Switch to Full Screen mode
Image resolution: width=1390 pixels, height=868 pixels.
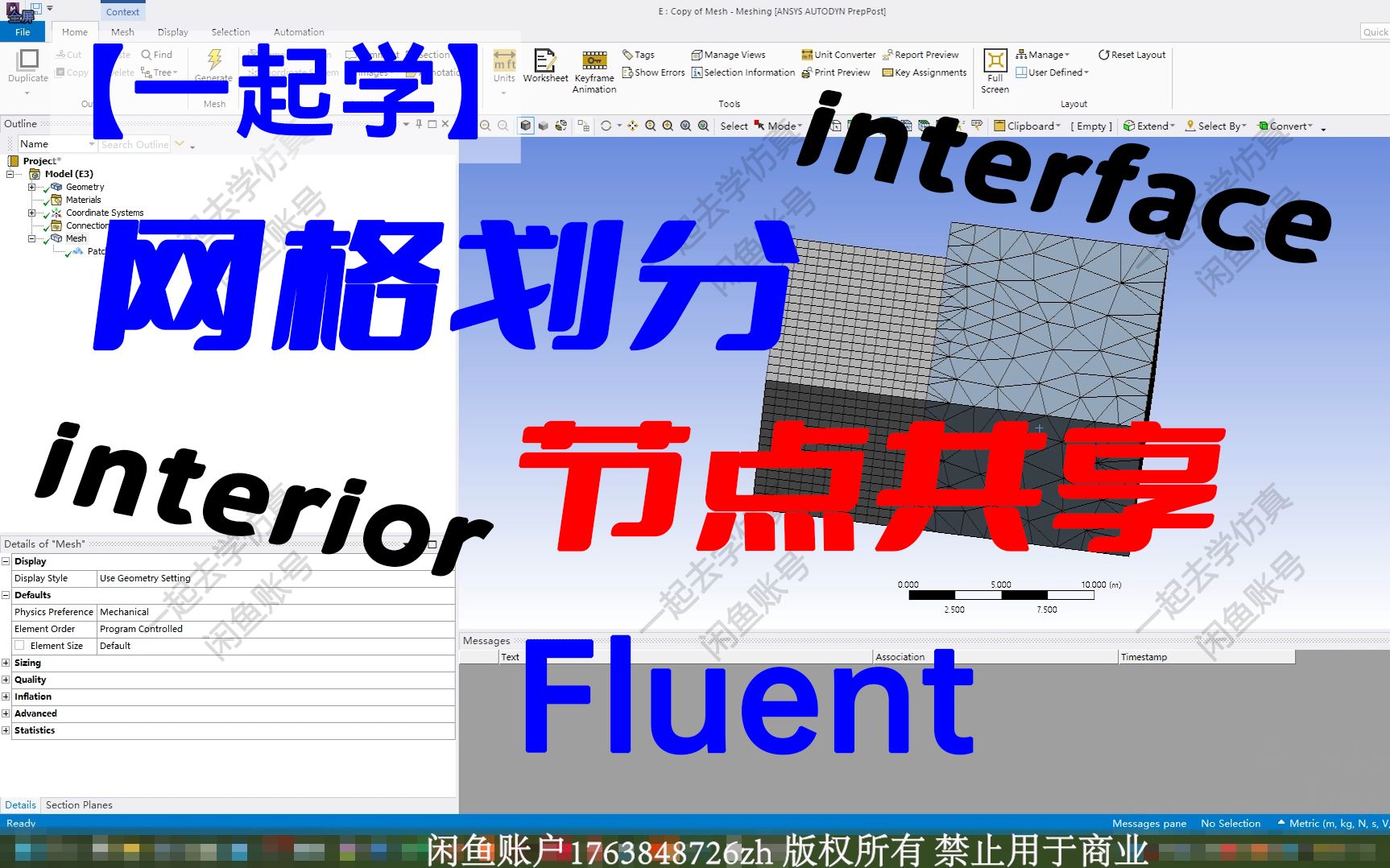(995, 71)
